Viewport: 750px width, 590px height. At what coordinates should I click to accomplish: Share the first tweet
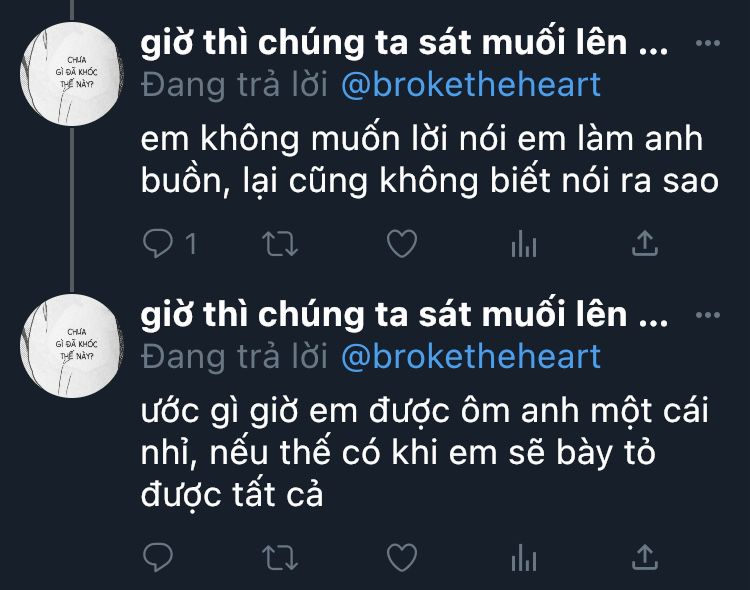click(645, 243)
